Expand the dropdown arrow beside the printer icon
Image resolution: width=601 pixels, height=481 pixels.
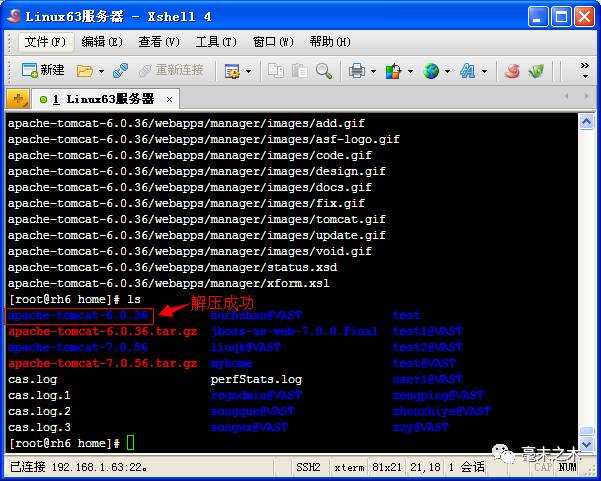(x=373, y=72)
